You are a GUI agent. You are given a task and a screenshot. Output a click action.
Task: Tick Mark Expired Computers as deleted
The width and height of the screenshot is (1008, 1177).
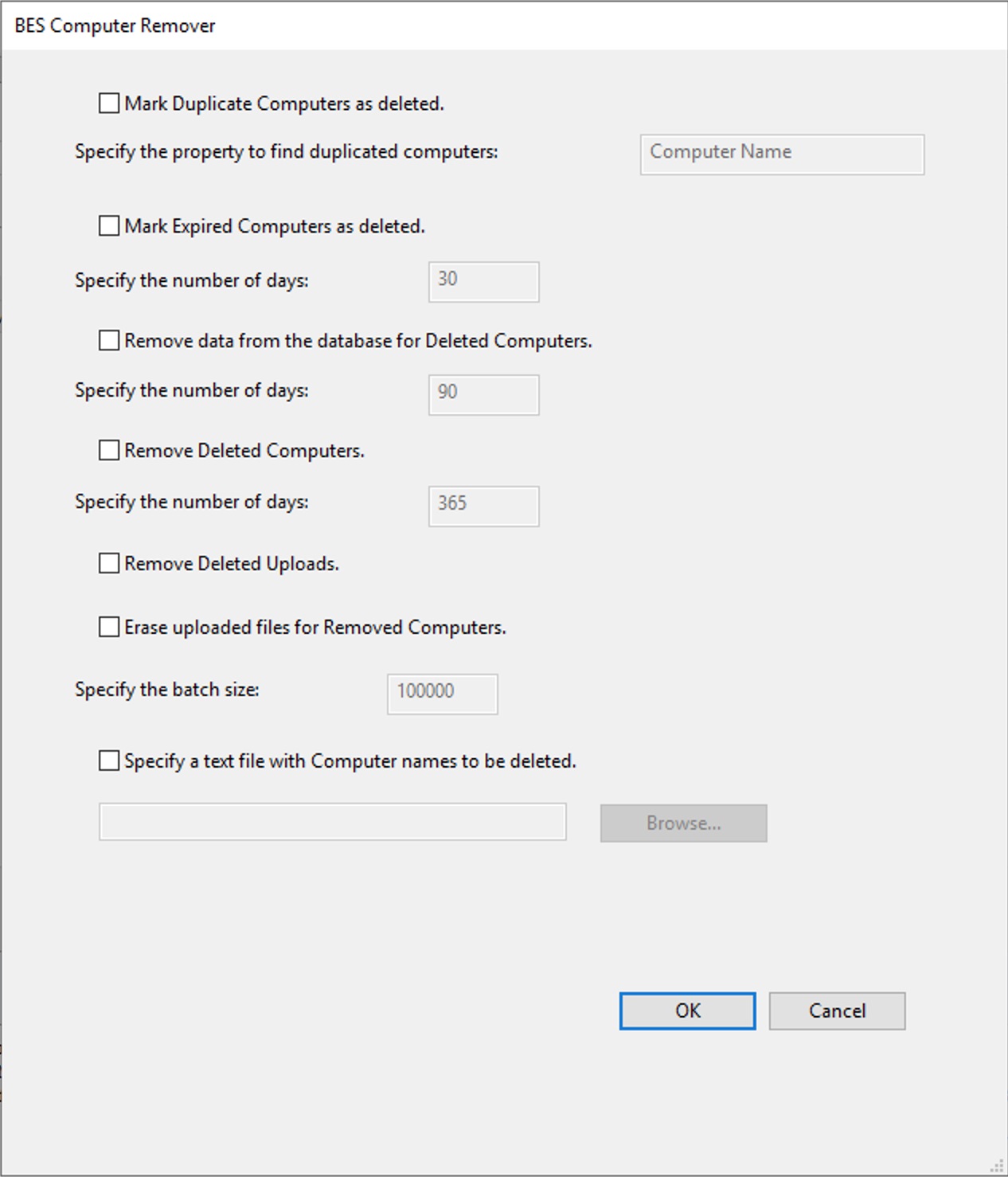[x=109, y=226]
